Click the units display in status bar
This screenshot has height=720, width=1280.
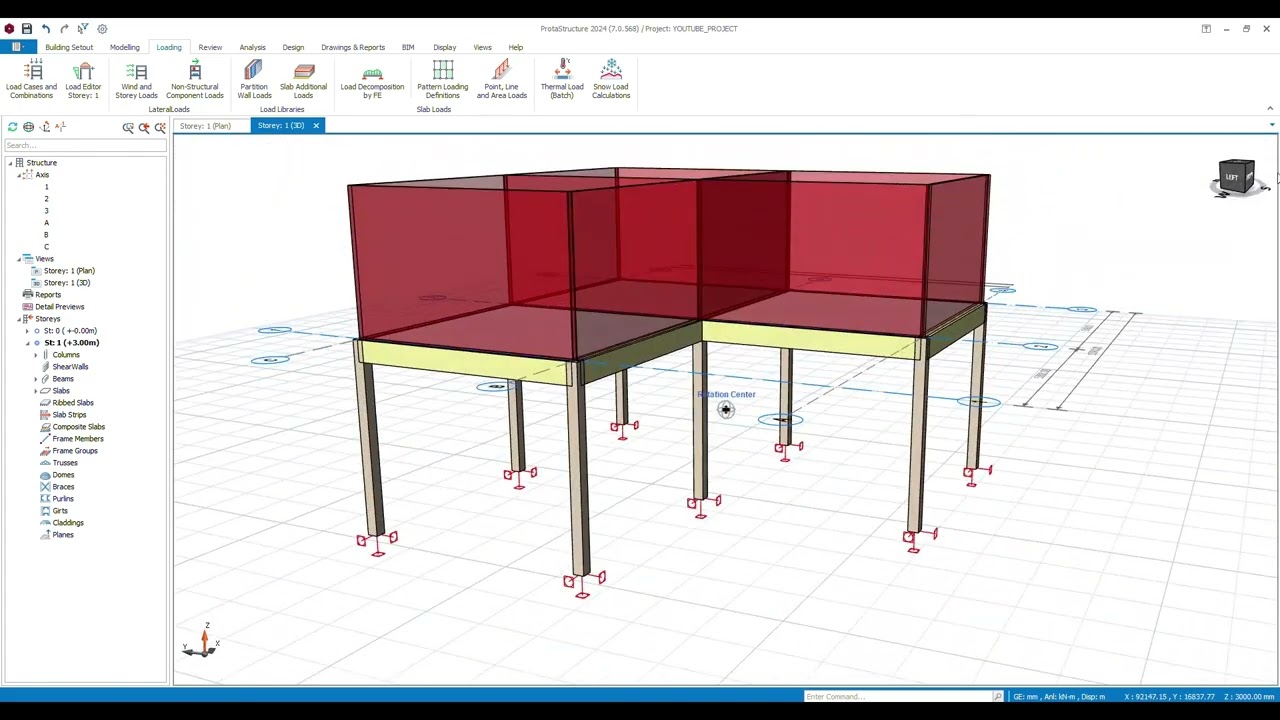click(x=1059, y=696)
